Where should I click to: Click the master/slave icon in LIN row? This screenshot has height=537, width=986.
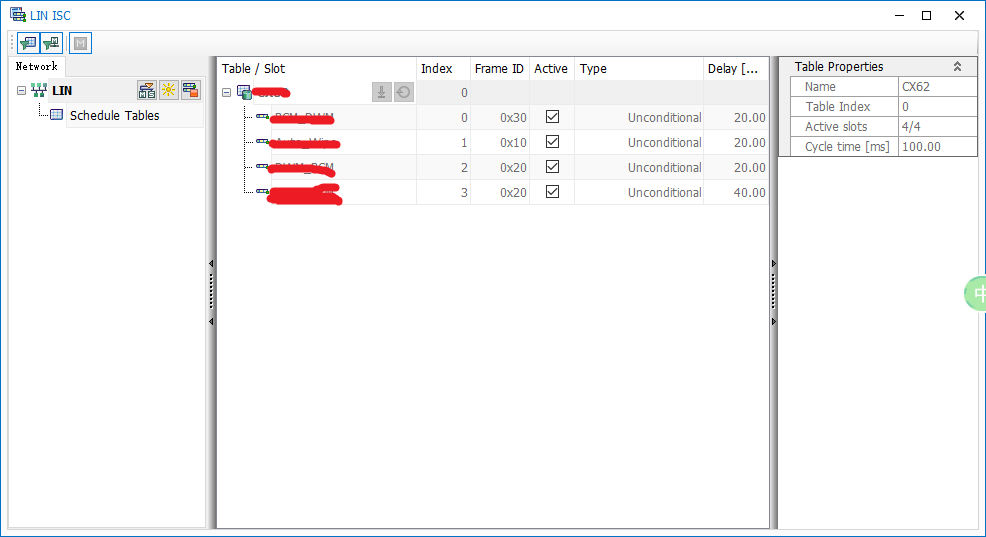coord(147,91)
